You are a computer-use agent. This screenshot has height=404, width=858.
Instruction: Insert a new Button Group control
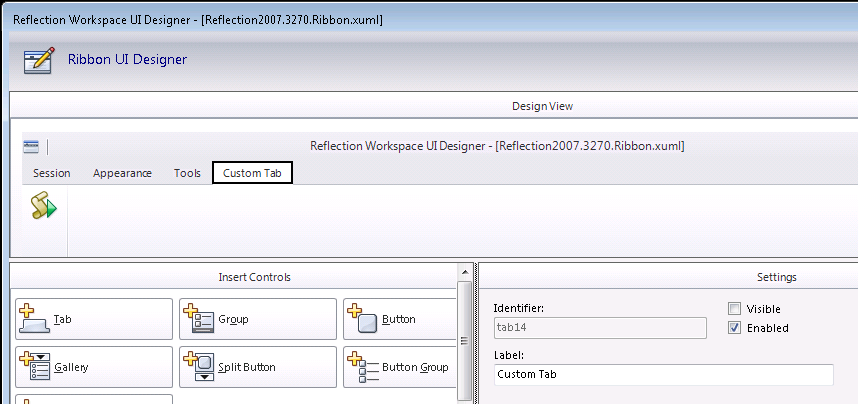point(394,367)
